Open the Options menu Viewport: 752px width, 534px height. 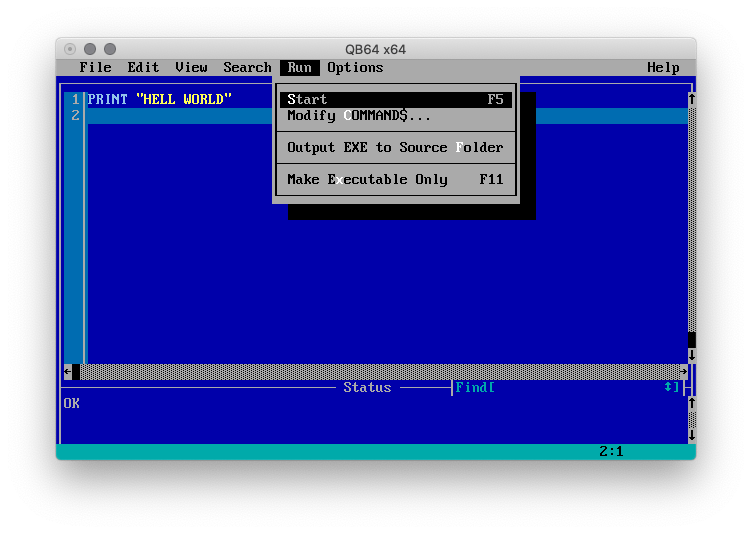pos(355,68)
